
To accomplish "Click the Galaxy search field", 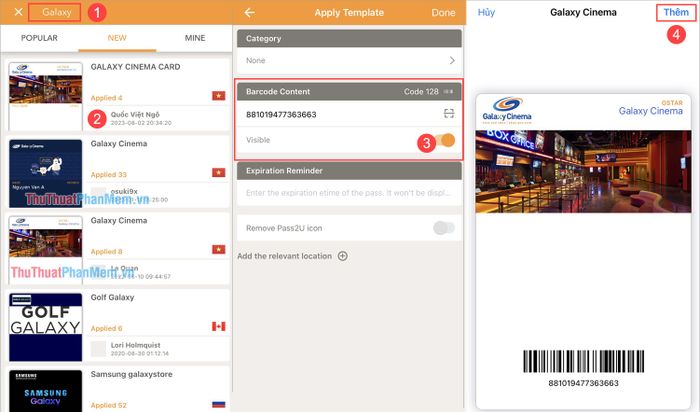I will pos(54,12).
